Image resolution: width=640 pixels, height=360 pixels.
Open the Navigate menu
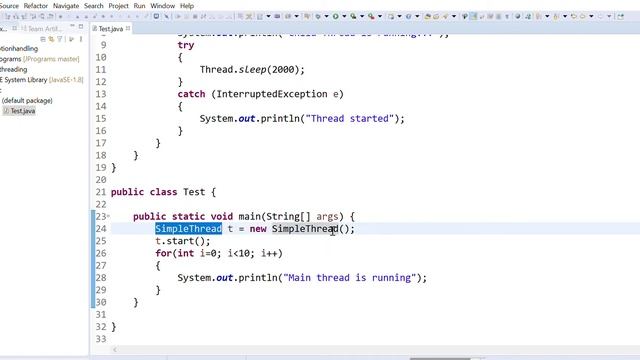click(x=66, y=6)
